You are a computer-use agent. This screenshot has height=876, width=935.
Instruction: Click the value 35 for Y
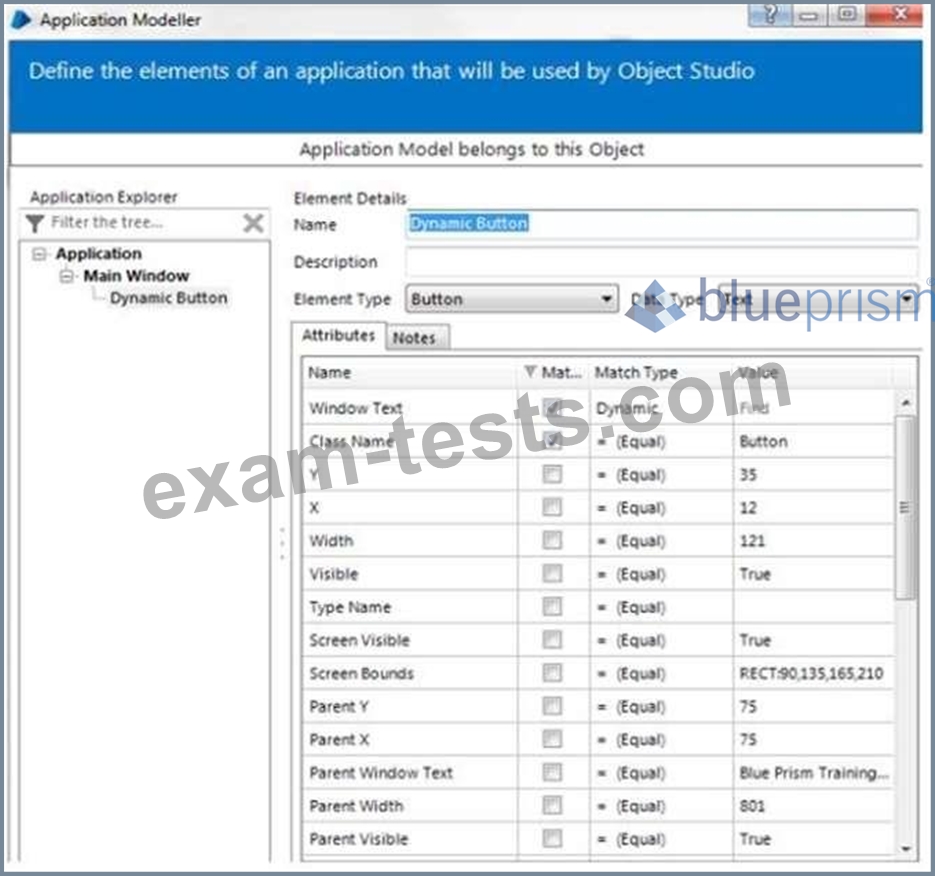[x=748, y=475]
